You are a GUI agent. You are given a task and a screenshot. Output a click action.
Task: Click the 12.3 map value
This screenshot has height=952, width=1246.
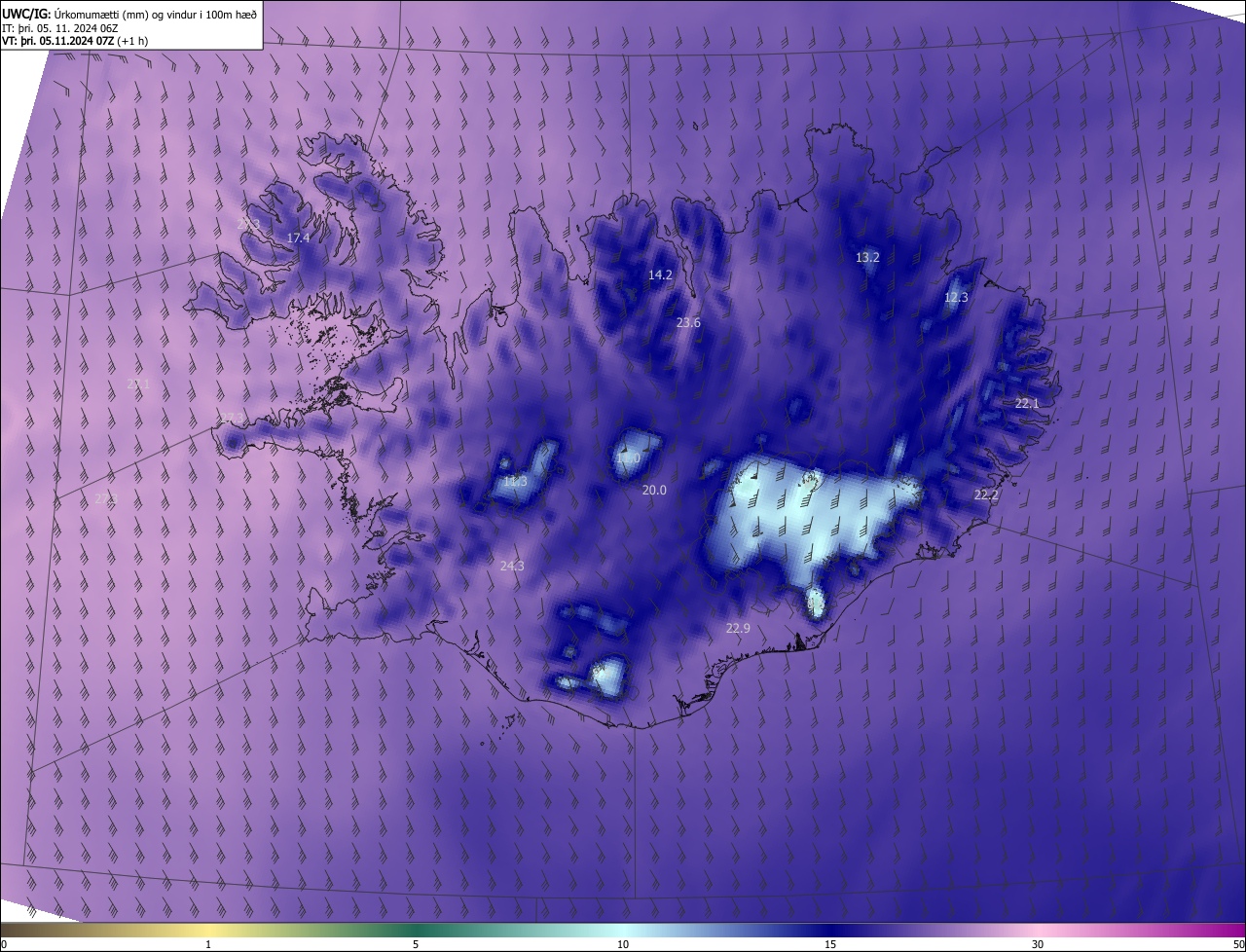956,298
